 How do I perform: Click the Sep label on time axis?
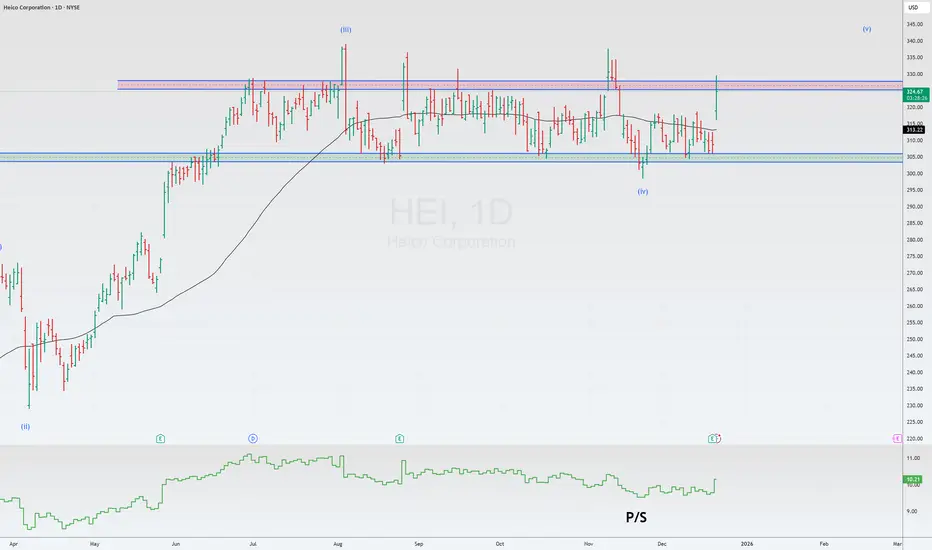coord(418,544)
